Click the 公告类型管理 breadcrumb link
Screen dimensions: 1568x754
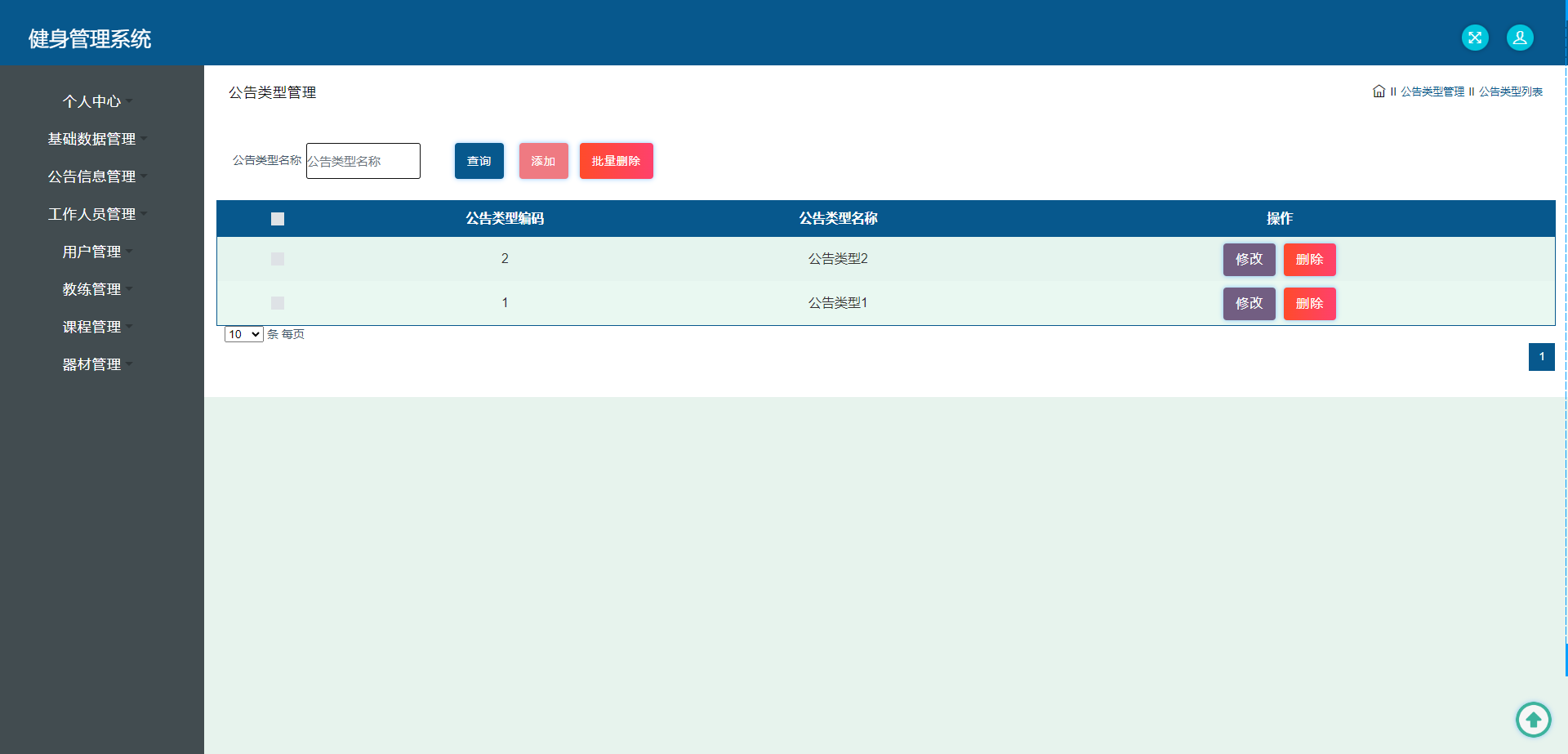[x=1433, y=91]
